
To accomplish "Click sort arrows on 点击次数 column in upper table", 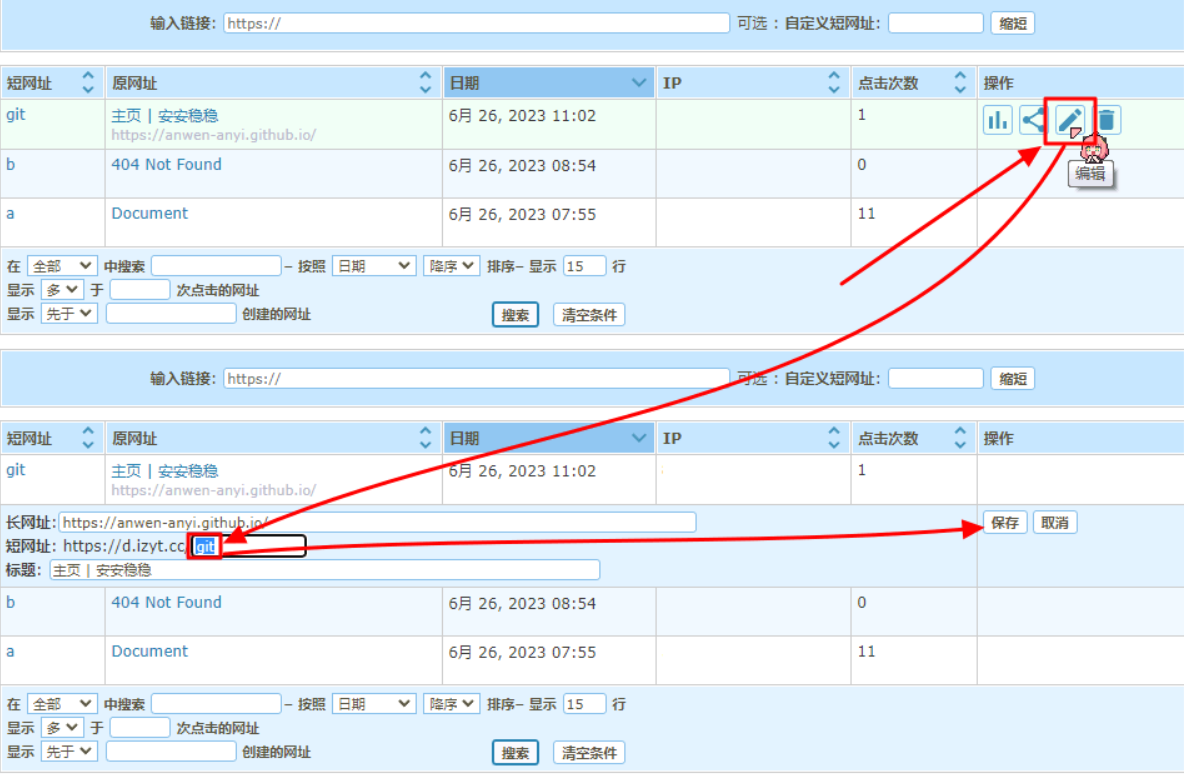I will 960,83.
